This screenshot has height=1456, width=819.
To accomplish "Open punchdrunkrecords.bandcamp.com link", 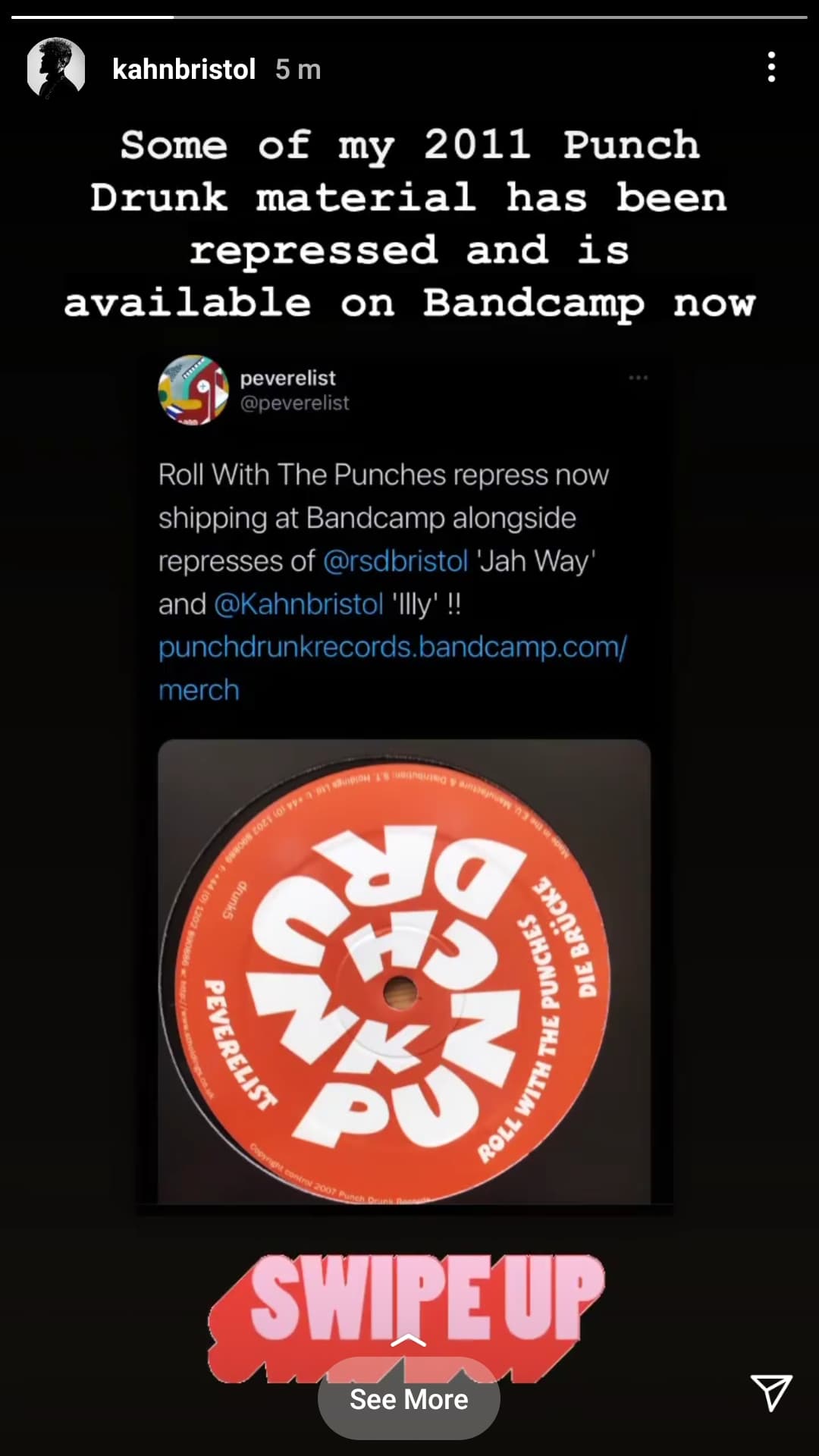I will (392, 648).
